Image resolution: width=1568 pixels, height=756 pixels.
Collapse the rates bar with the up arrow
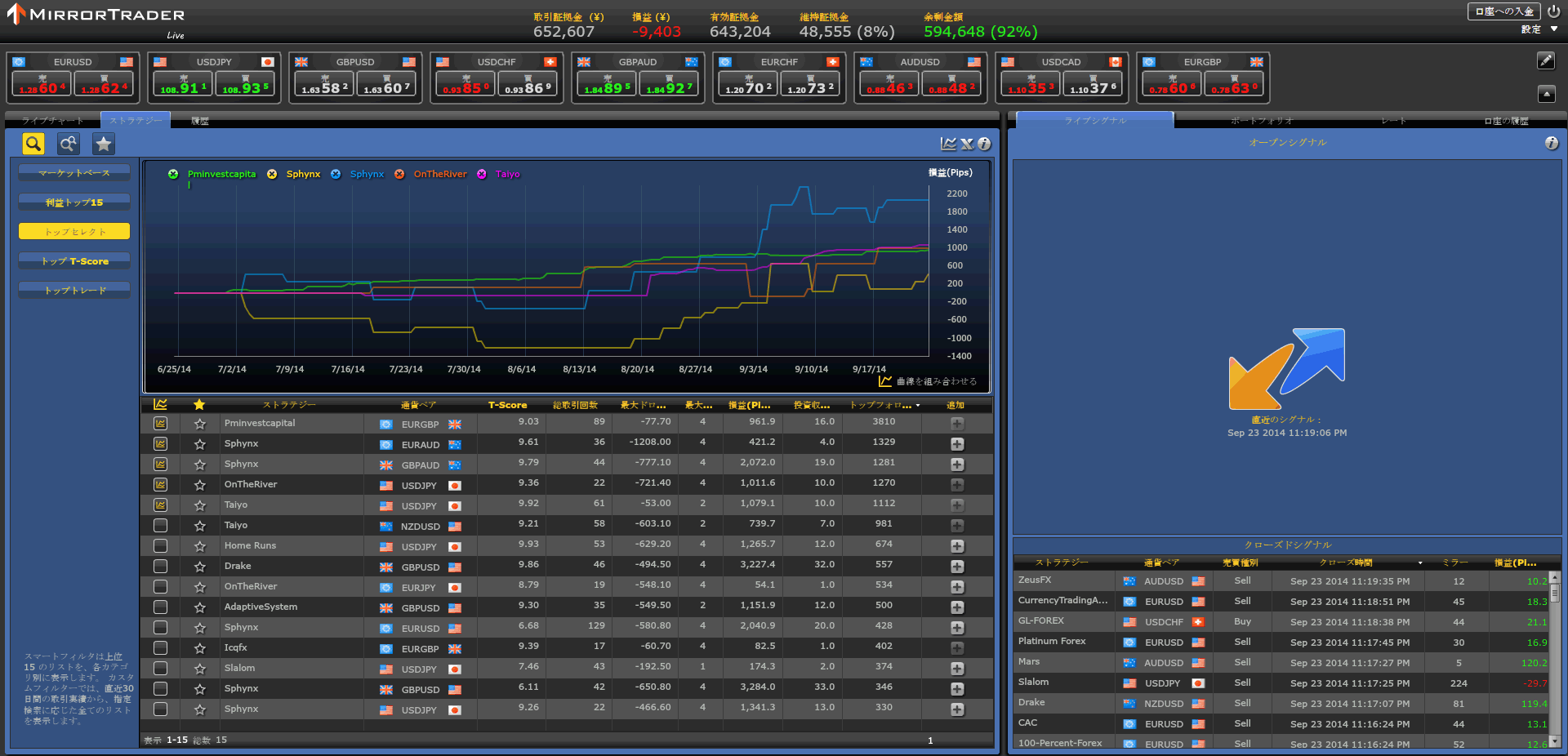pyautogui.click(x=1546, y=94)
